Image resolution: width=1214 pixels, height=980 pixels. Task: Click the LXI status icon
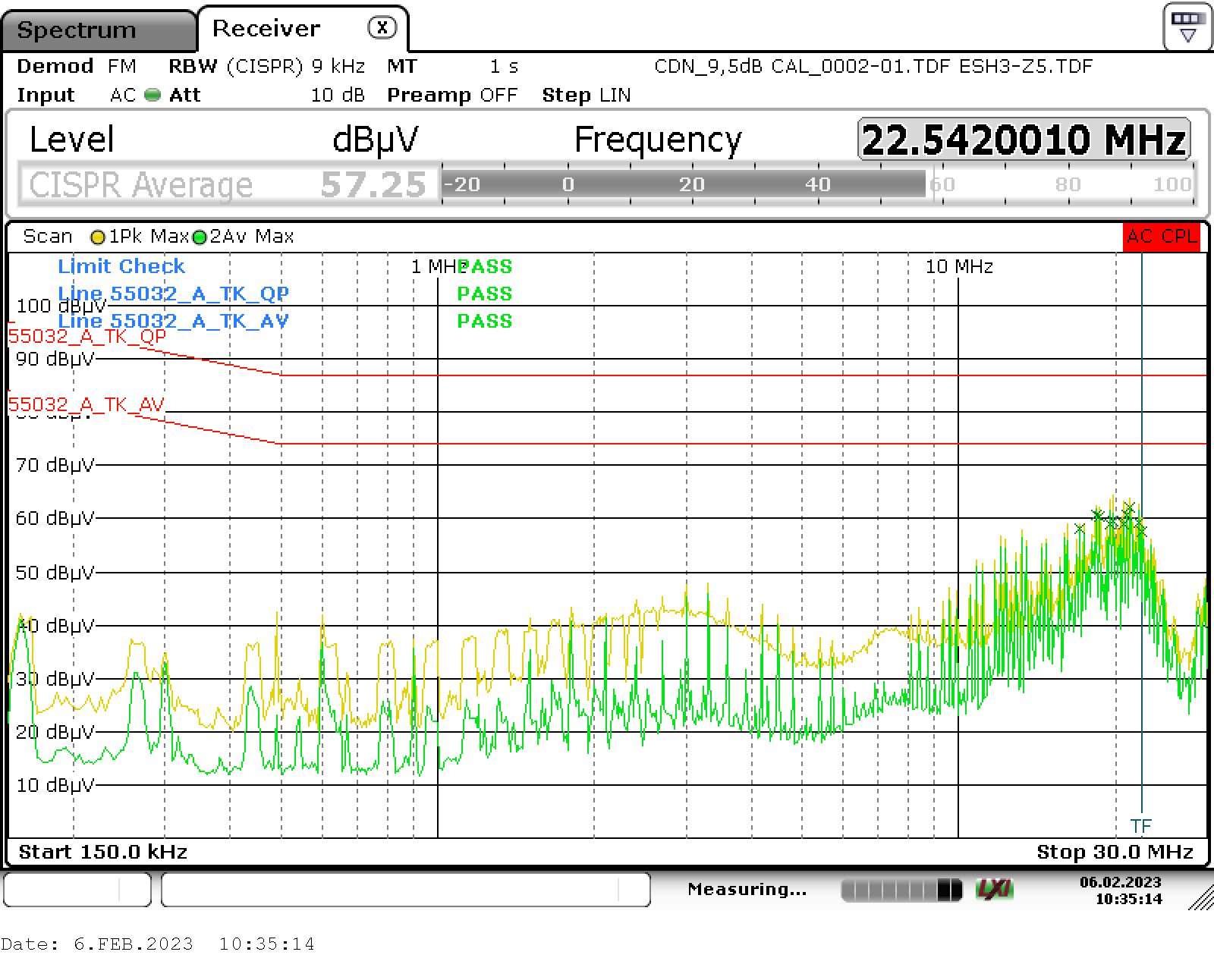[995, 889]
